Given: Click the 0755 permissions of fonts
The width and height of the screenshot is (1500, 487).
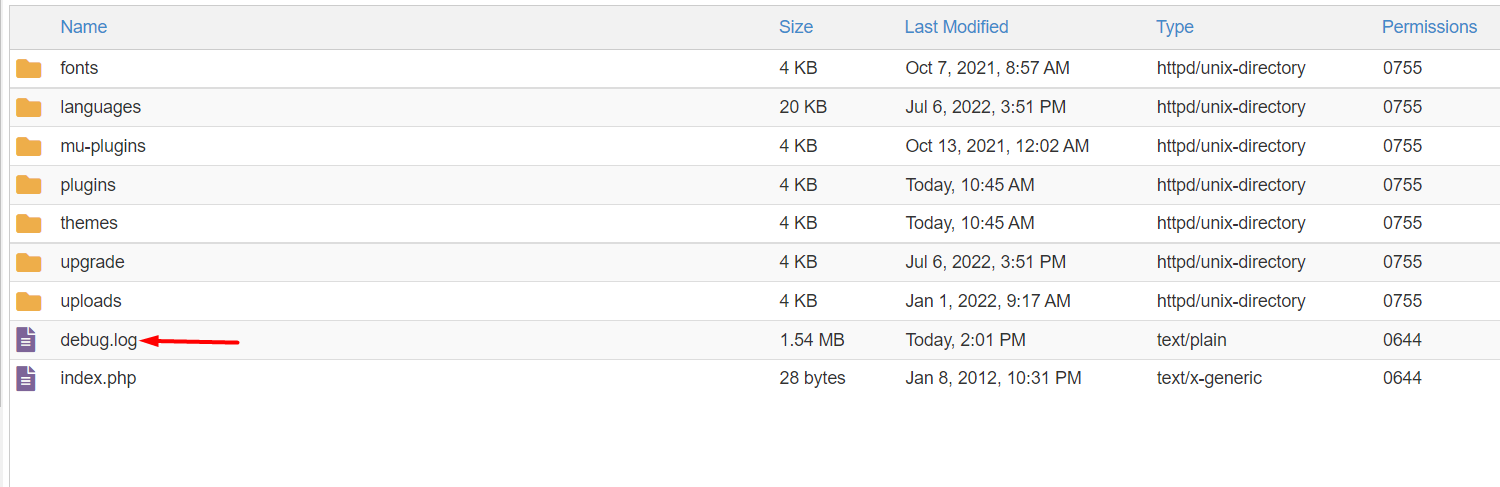Looking at the screenshot, I should (1402, 68).
